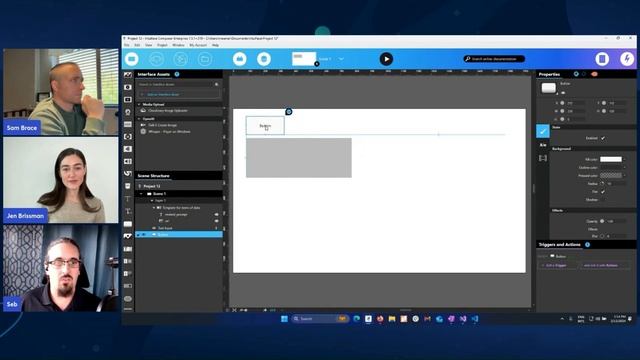Select the Scene 1 thumbnail in the top bar
The image size is (640, 360).
304,59
